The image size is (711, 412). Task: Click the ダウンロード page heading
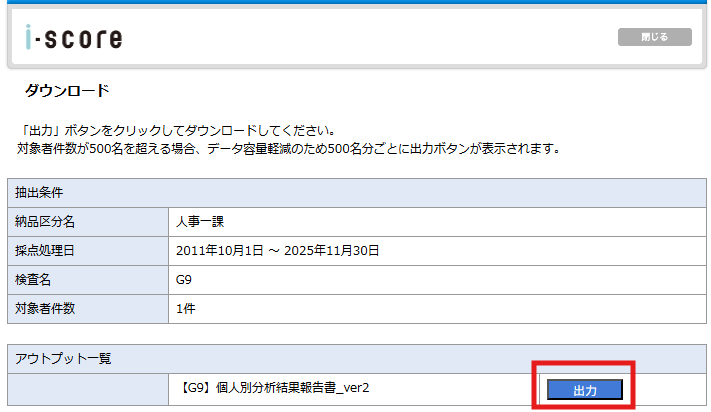click(67, 91)
